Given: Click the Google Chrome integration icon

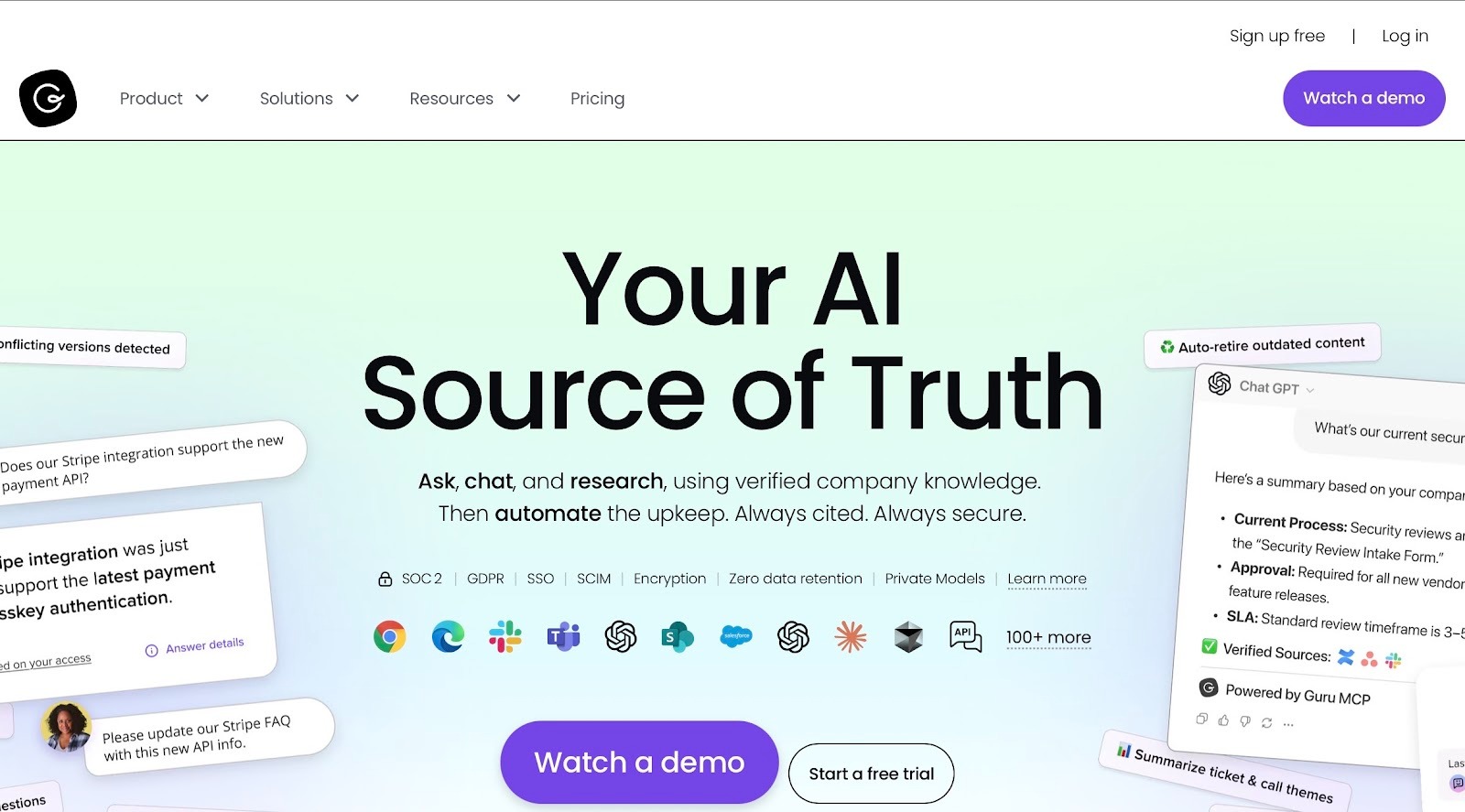Looking at the screenshot, I should 390,636.
